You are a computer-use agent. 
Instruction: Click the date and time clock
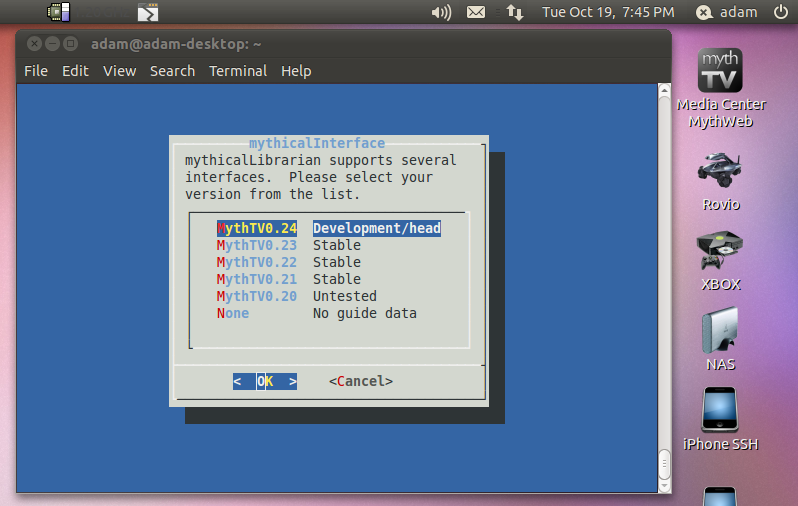tap(608, 12)
